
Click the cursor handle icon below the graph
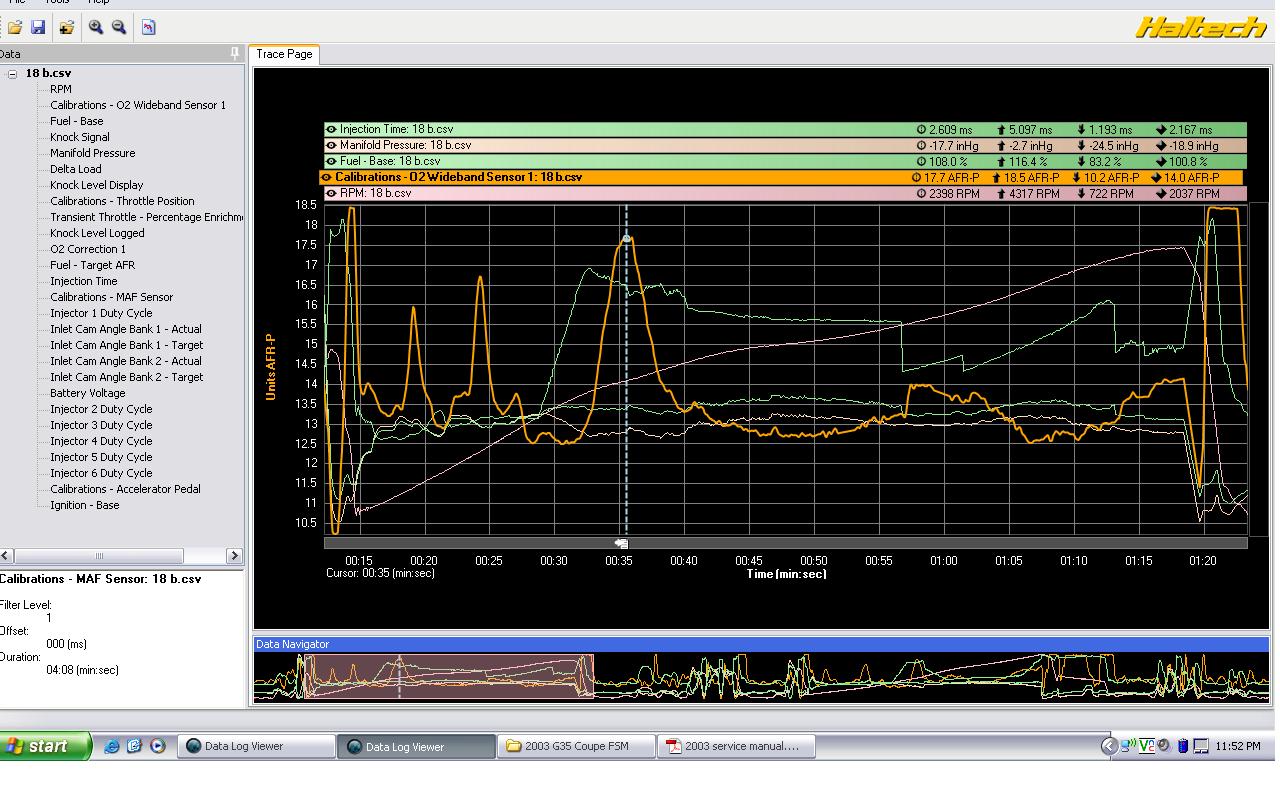(621, 543)
